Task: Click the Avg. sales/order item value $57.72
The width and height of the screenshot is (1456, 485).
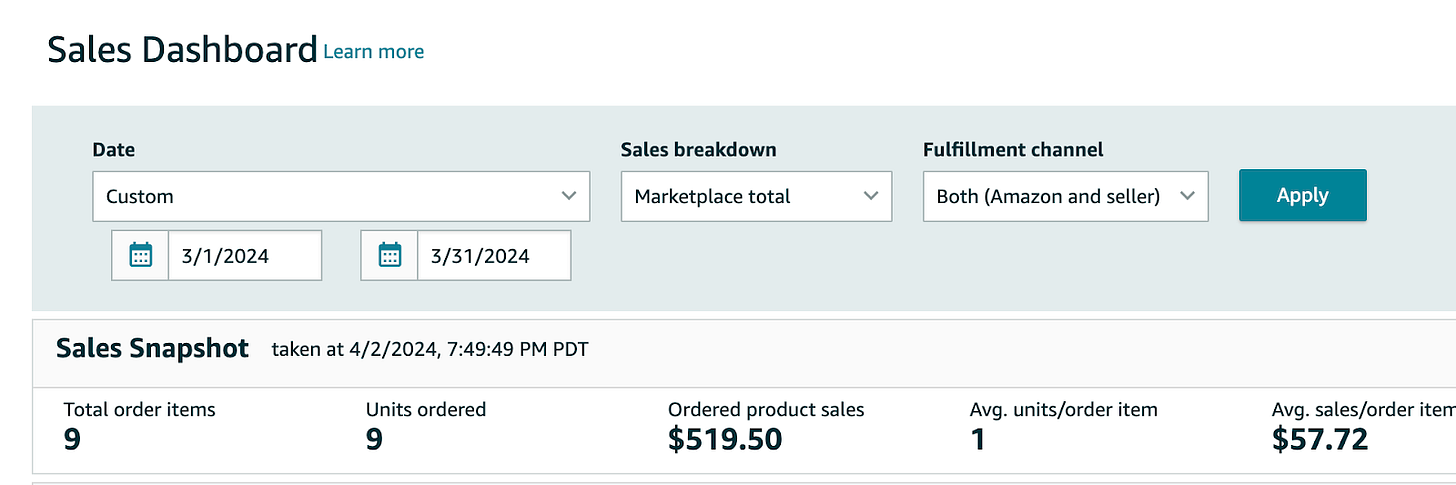Action: [x=1320, y=439]
